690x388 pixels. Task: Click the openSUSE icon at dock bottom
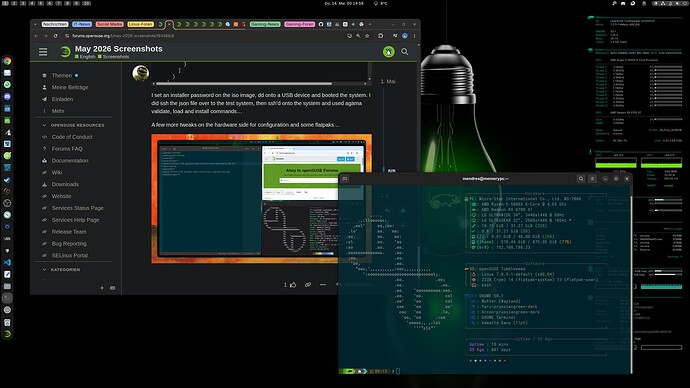click(x=7, y=334)
